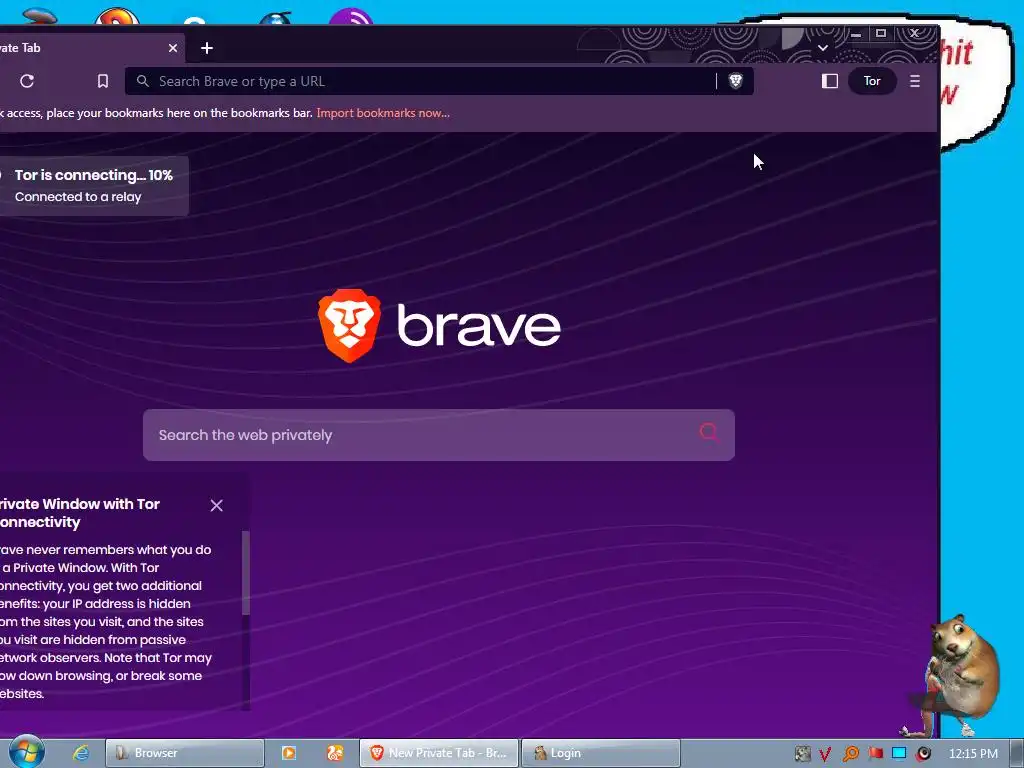Toggle the Brave sidebar panel
This screenshot has height=768, width=1024.
[x=829, y=81]
